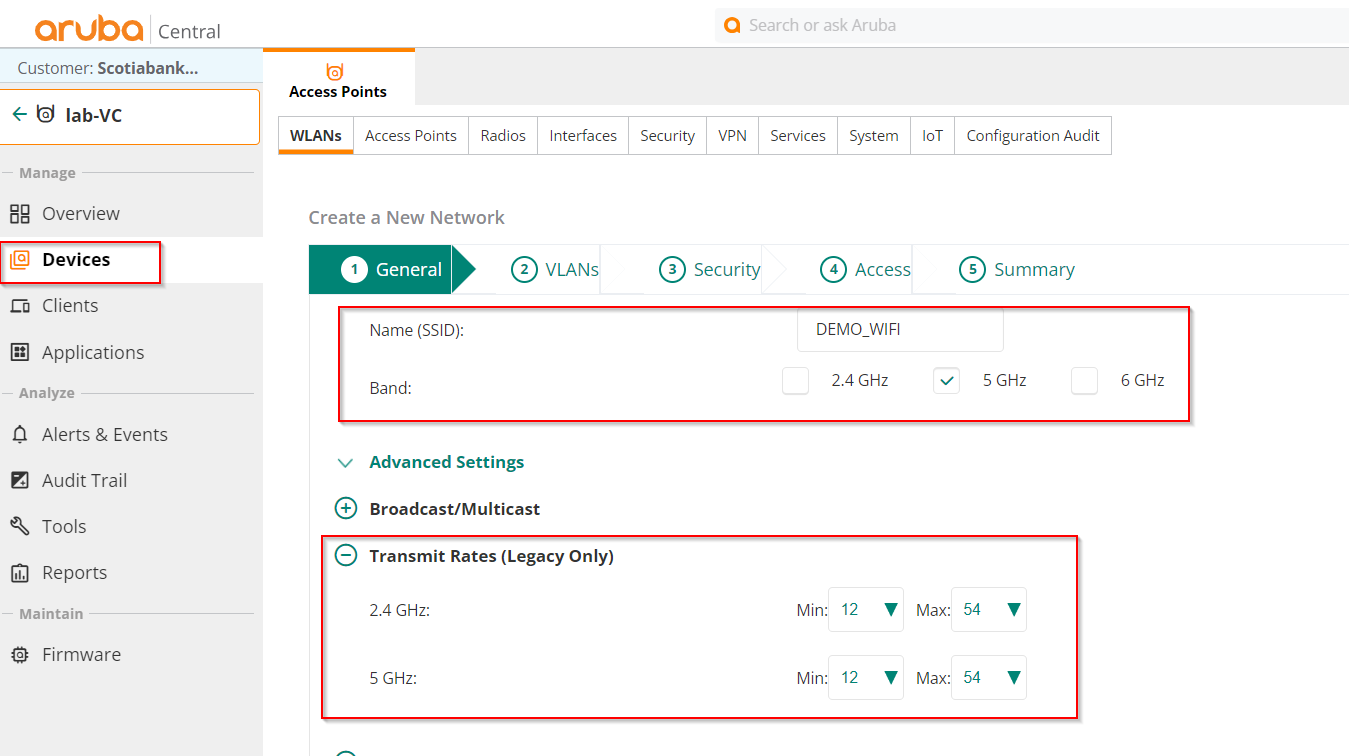1349x756 pixels.
Task: Expand the Broadcast/Multicast section
Action: pos(346,509)
